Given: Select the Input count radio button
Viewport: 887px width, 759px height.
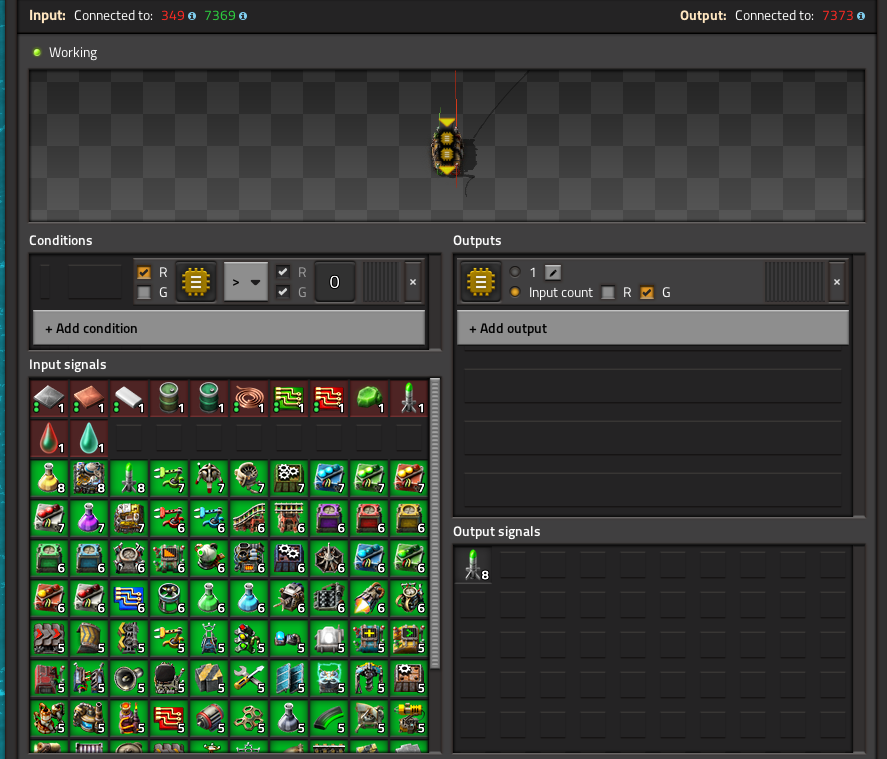Looking at the screenshot, I should [x=515, y=292].
